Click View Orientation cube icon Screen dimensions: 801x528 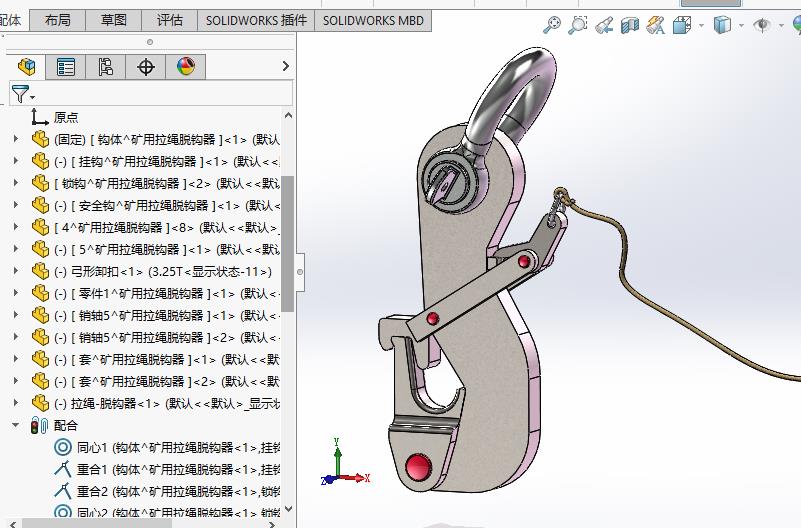(682, 25)
